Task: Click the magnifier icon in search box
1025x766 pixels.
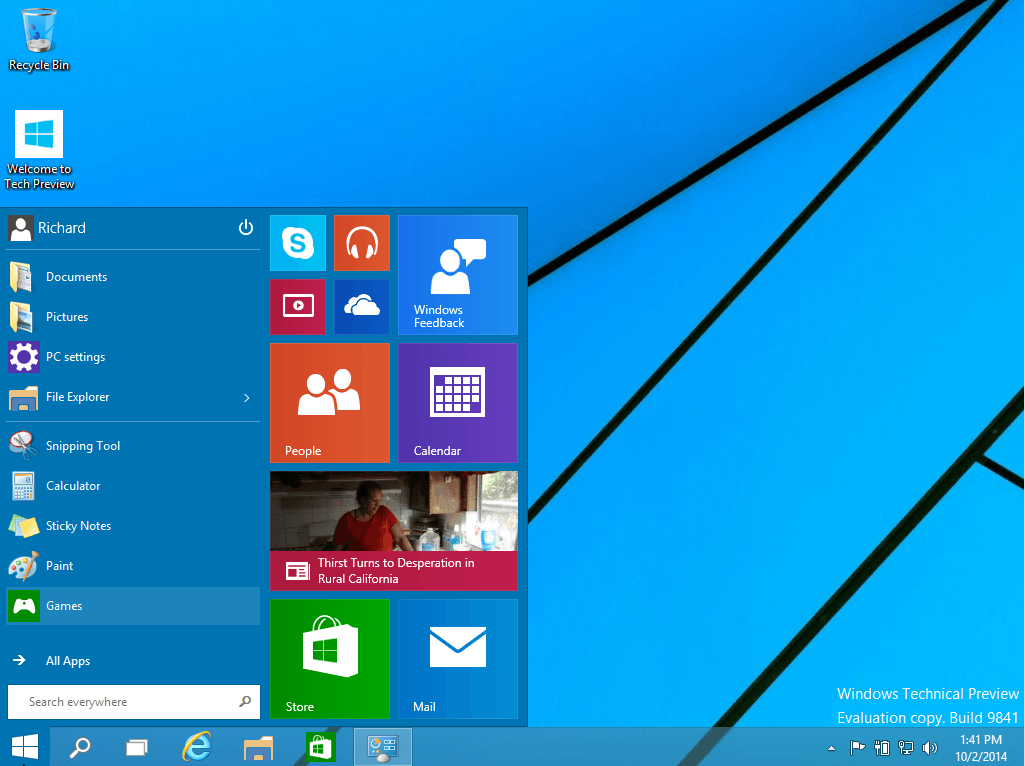Action: point(245,701)
